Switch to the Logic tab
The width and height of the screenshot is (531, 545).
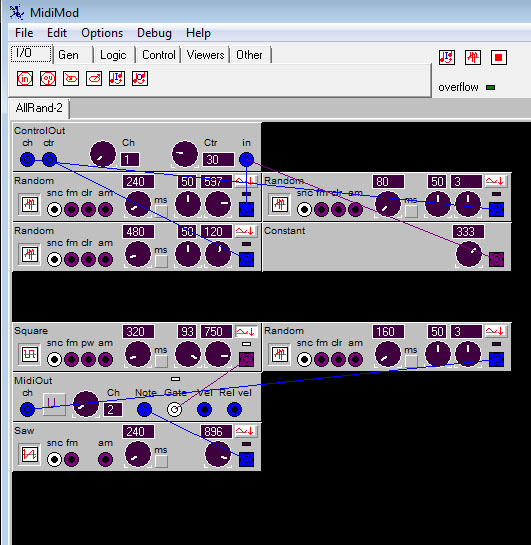coord(113,55)
